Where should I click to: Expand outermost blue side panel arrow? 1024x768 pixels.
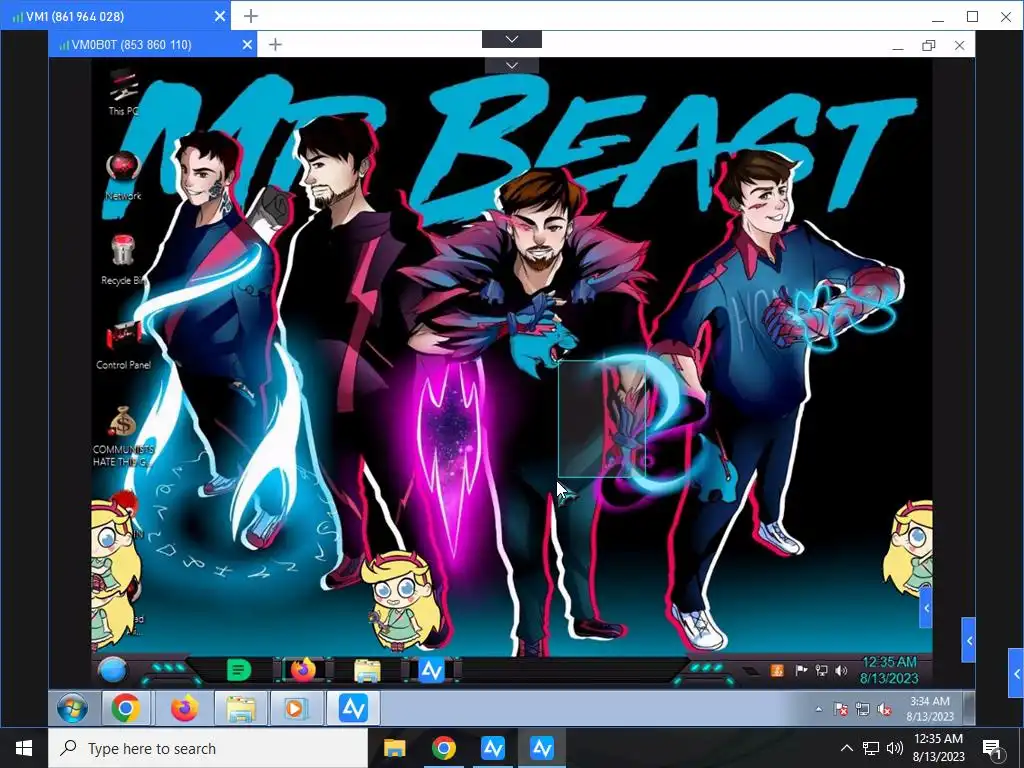(1016, 673)
